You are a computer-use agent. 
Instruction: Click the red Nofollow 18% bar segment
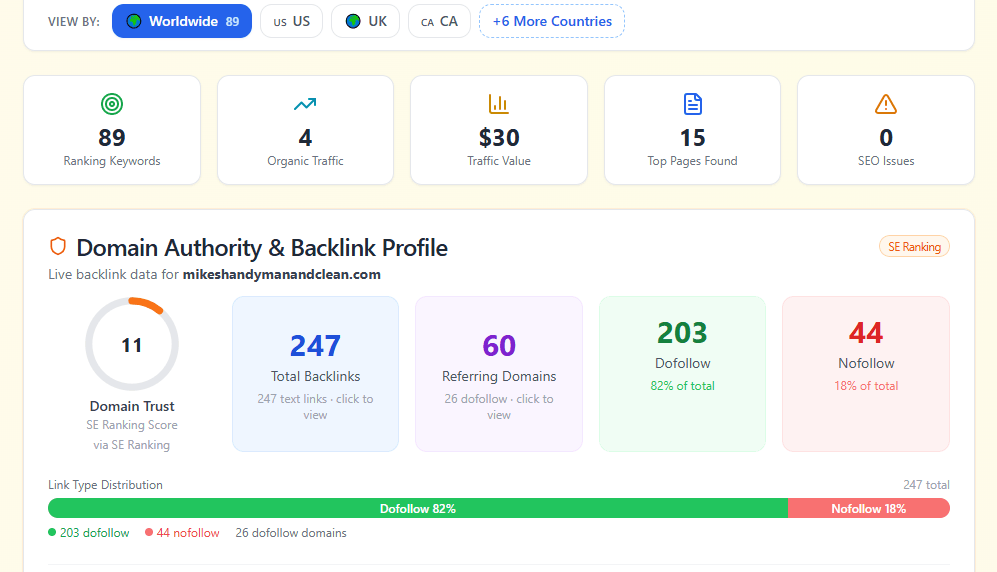coord(869,508)
